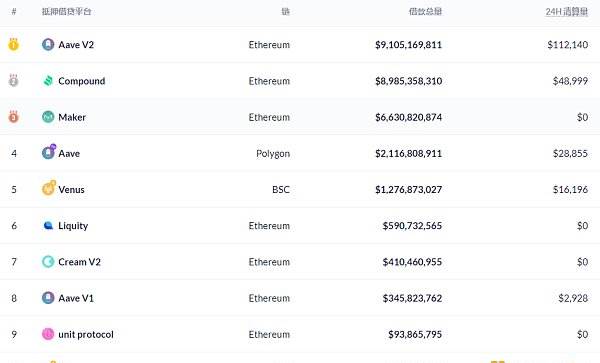
Task: Click the bronze third-place medal icon
Action: click(x=13, y=116)
